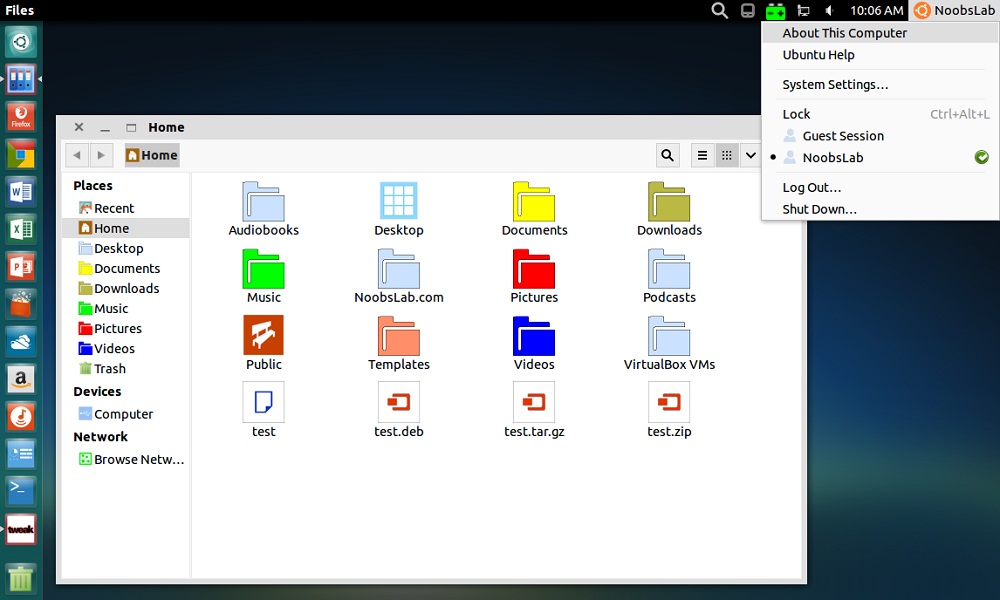Viewport: 1000px width, 600px height.
Task: Open Amazon from the launcher
Action: [20, 379]
